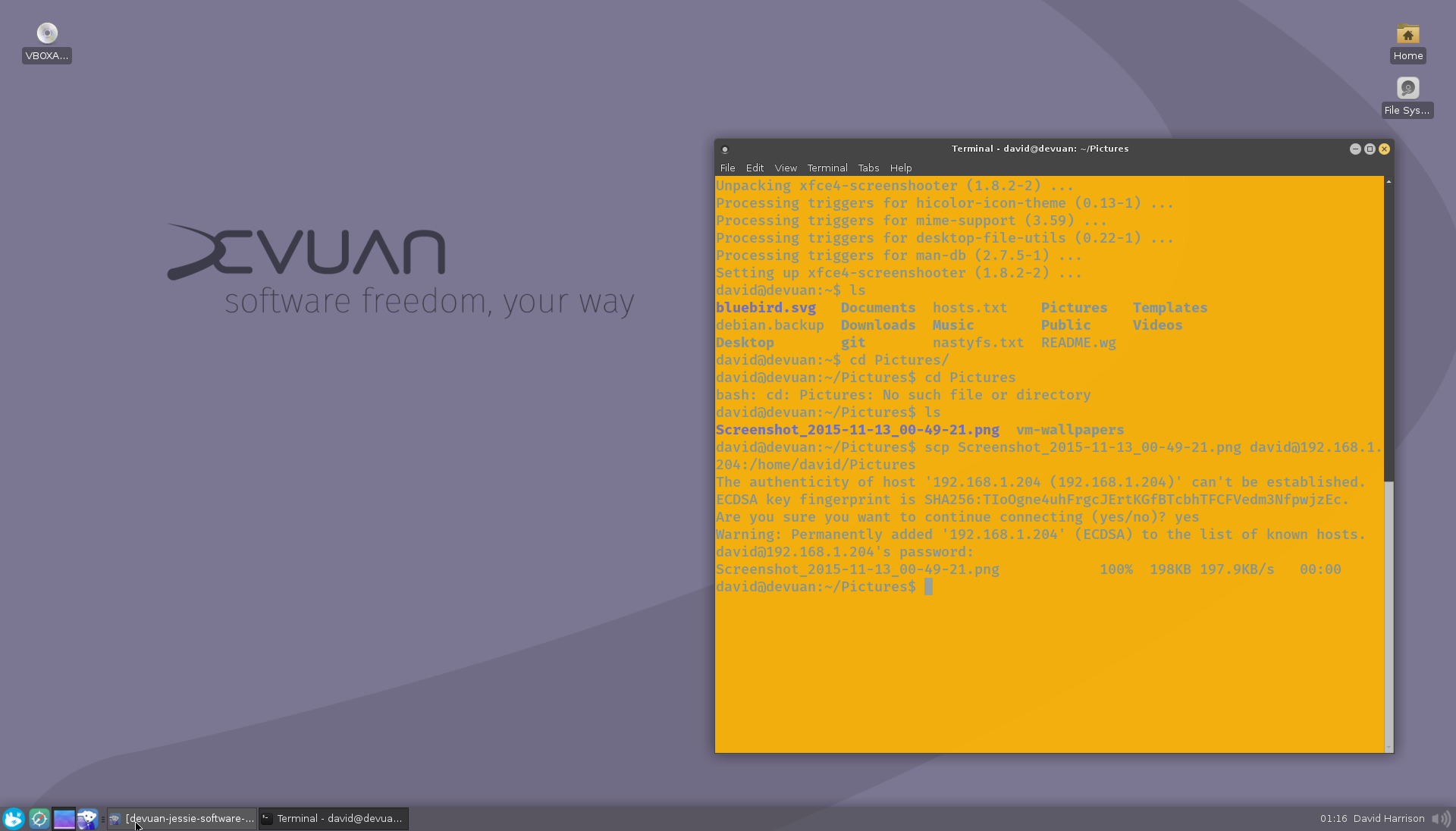Click the Music directory name in terminal
This screenshot has height=831, width=1456.
(x=953, y=325)
